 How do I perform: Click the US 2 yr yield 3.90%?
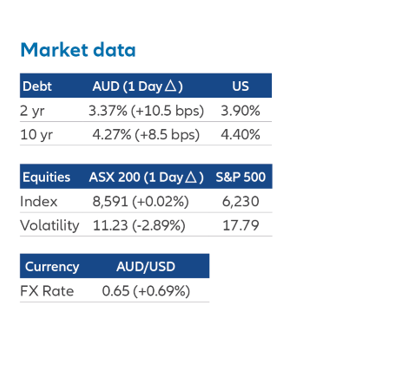(x=240, y=111)
